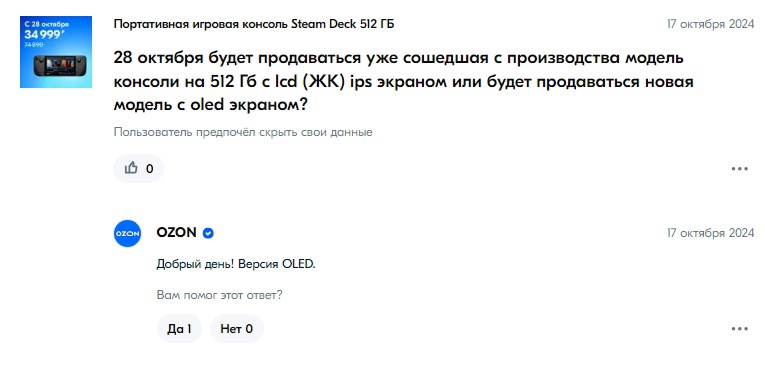The height and width of the screenshot is (374, 765).
Task: Click the thumbs-up icon under the question
Action: click(131, 168)
